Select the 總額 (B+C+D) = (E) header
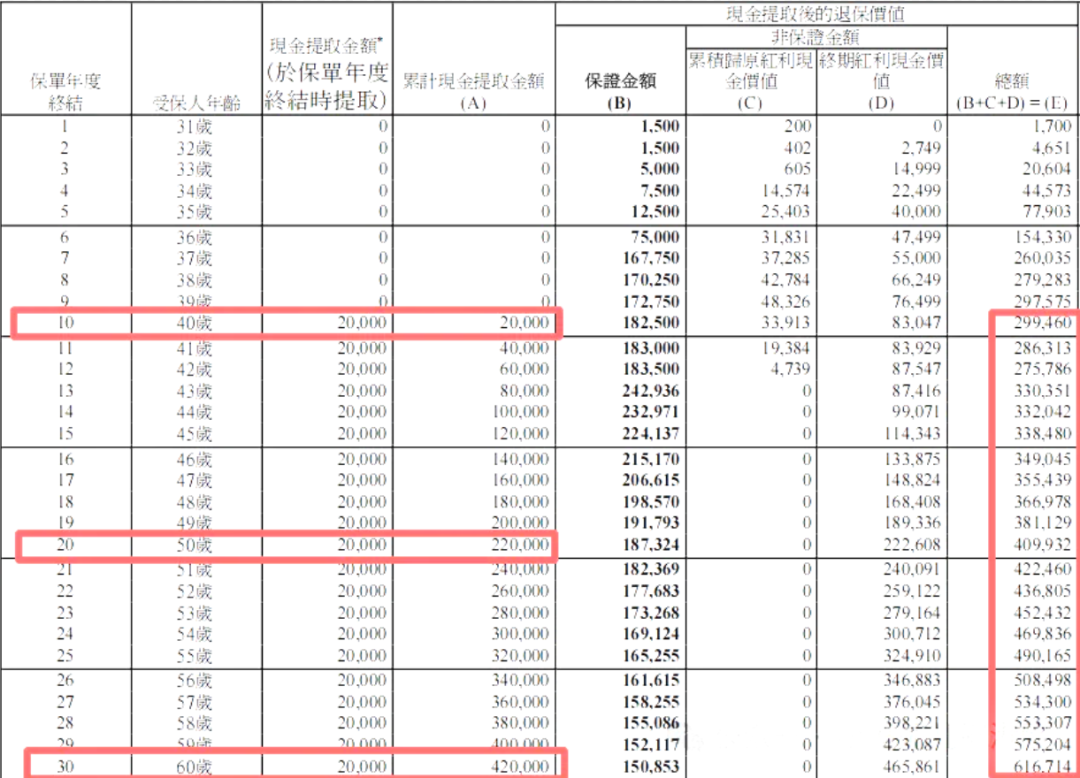Screen dimensions: 1080x778 [x=1012, y=90]
